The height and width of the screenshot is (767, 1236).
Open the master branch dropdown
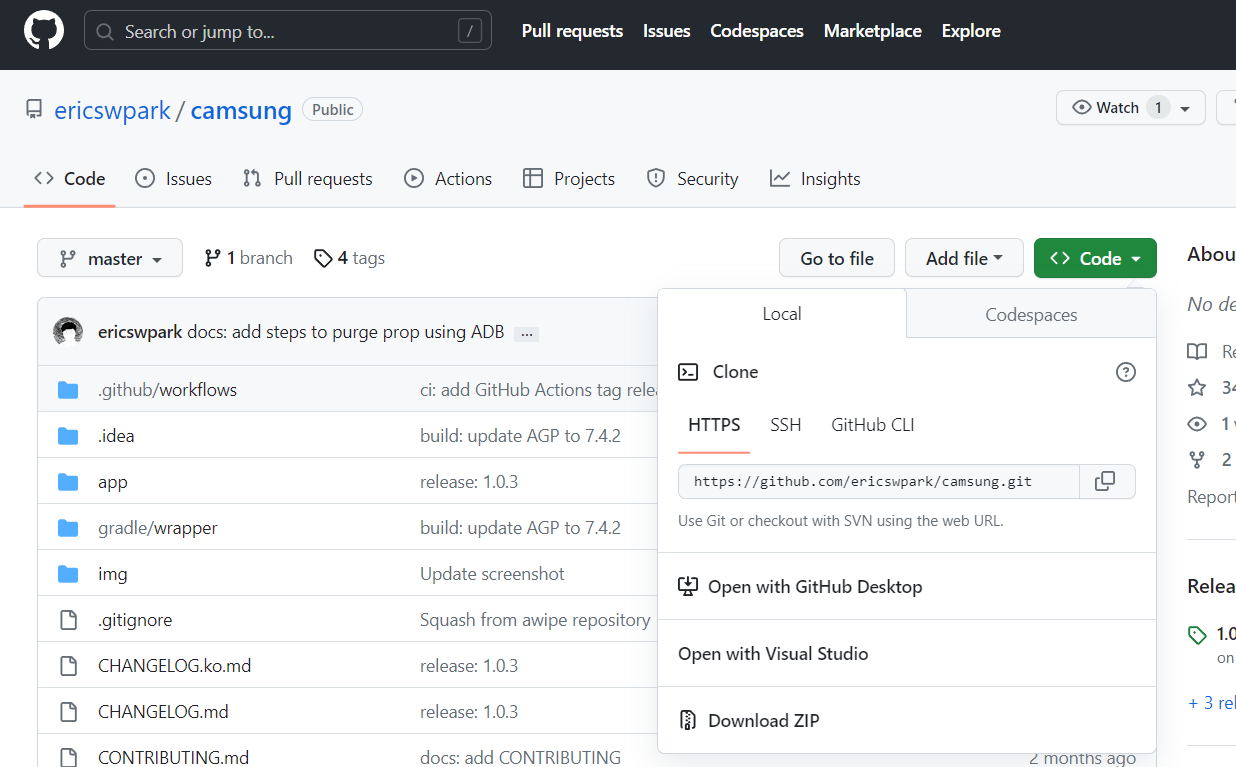pos(110,258)
